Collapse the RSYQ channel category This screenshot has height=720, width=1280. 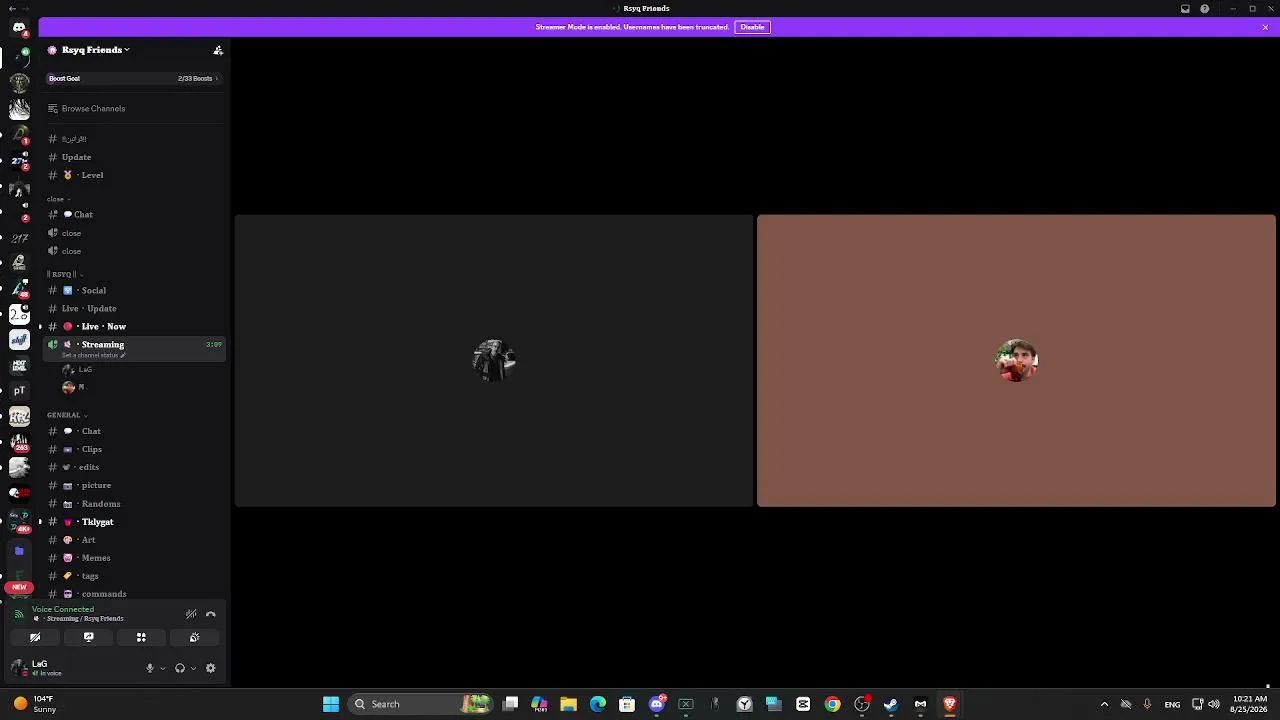64,274
